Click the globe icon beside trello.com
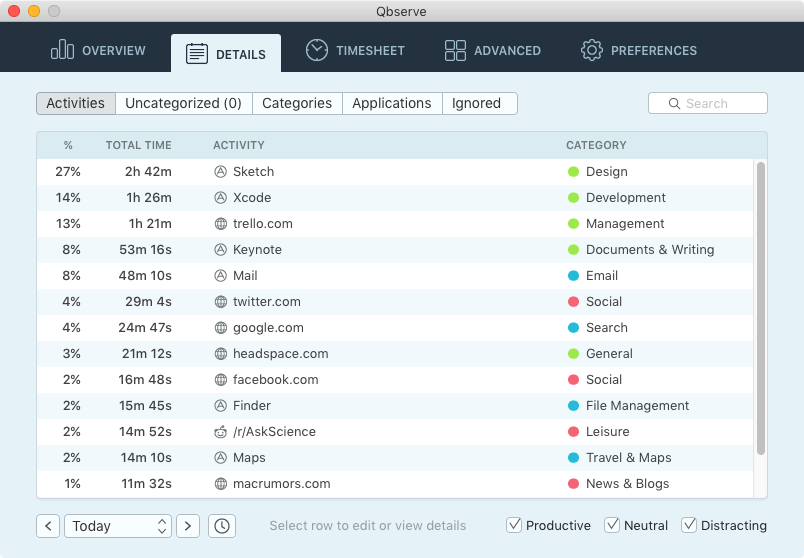Image resolution: width=804 pixels, height=558 pixels. (220, 224)
